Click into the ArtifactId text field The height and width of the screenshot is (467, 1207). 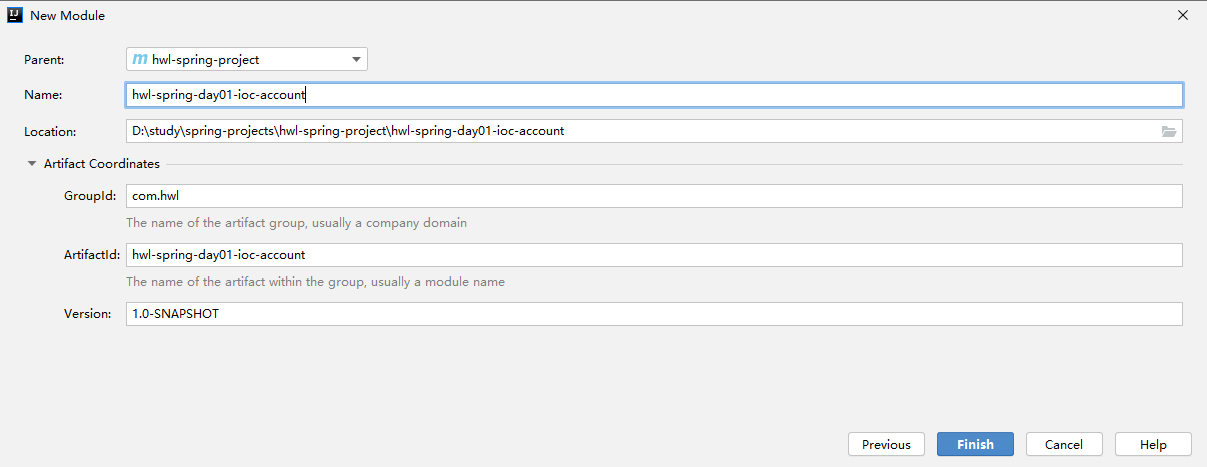click(x=654, y=255)
